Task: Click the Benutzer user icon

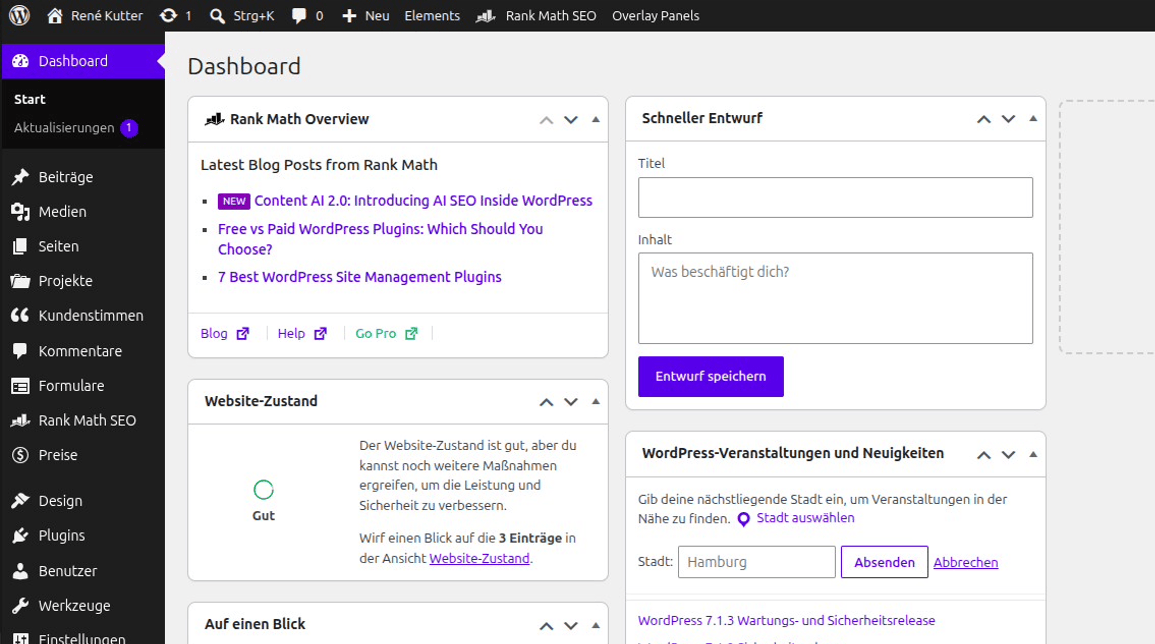Action: [21, 571]
